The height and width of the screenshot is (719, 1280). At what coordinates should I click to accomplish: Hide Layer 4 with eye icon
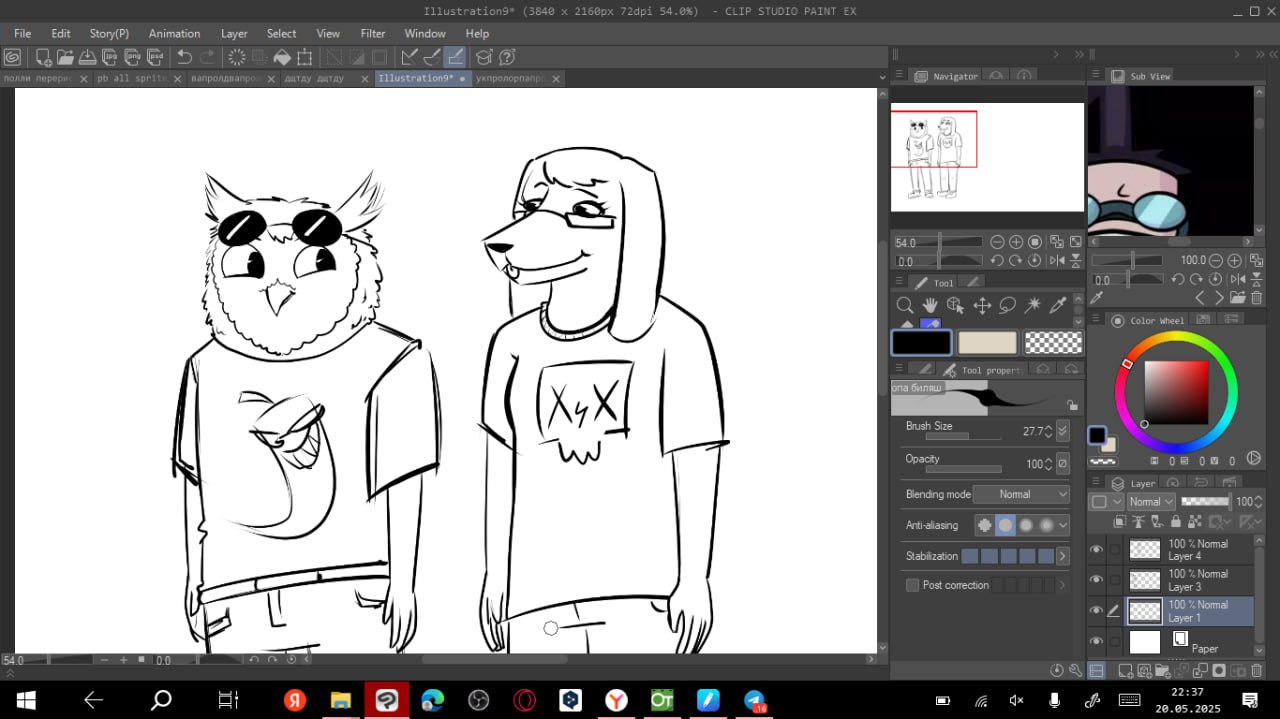point(1097,550)
